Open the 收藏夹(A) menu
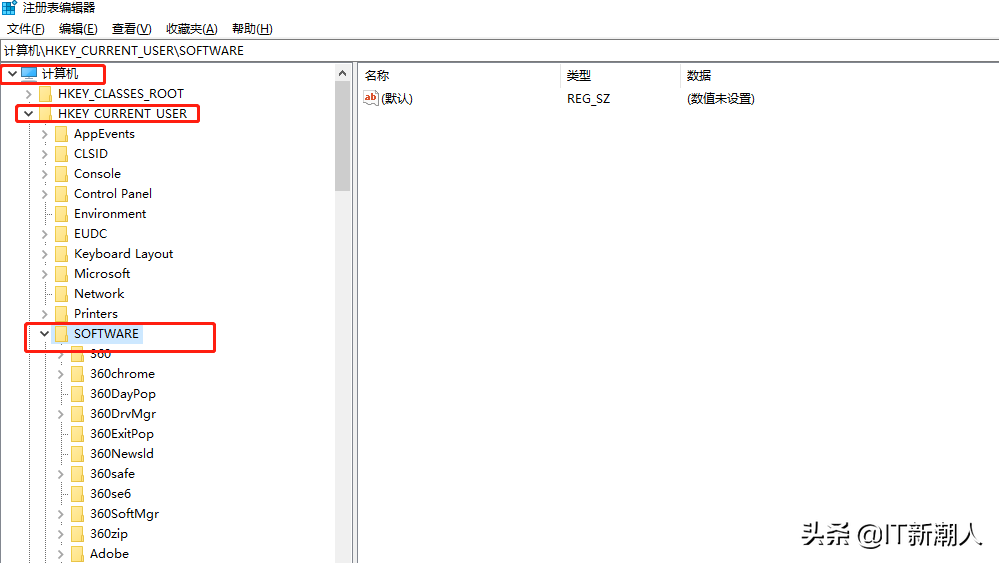 coord(191,29)
